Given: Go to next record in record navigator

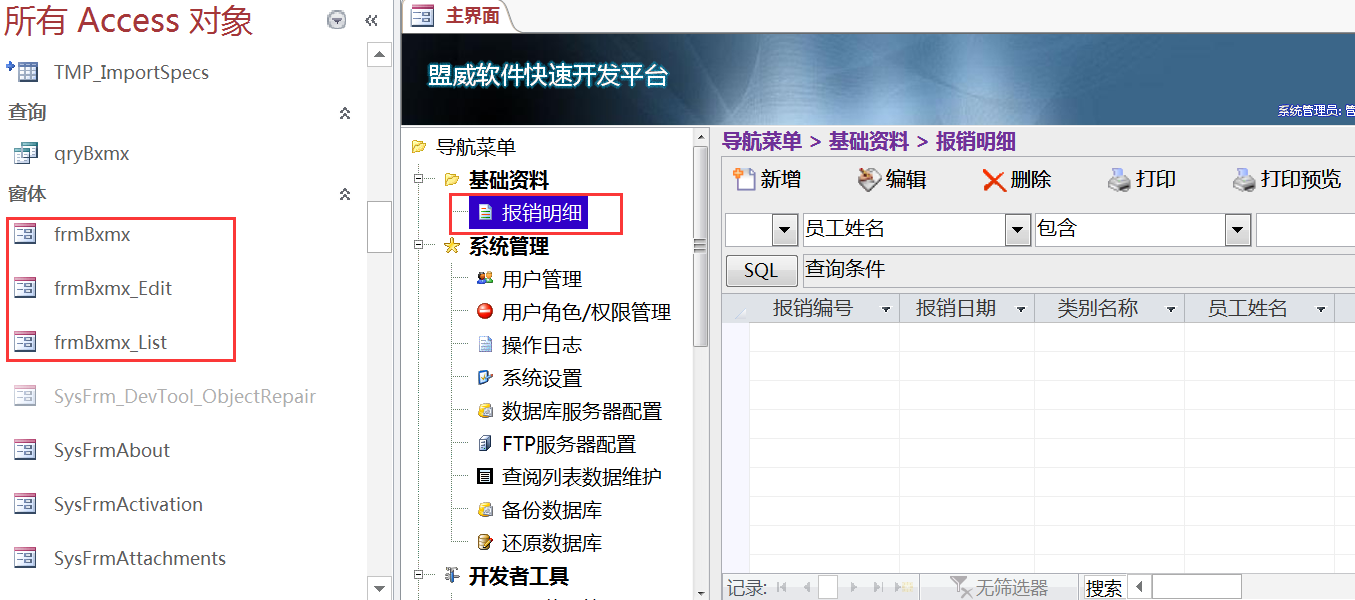Looking at the screenshot, I should (x=853, y=588).
